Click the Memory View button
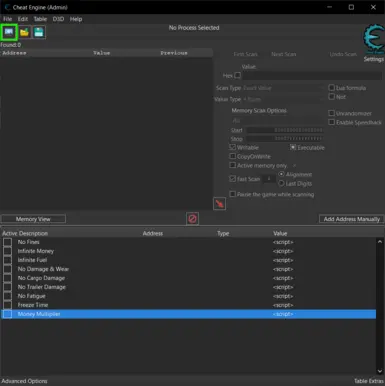The width and height of the screenshot is (385, 386). 33,219
